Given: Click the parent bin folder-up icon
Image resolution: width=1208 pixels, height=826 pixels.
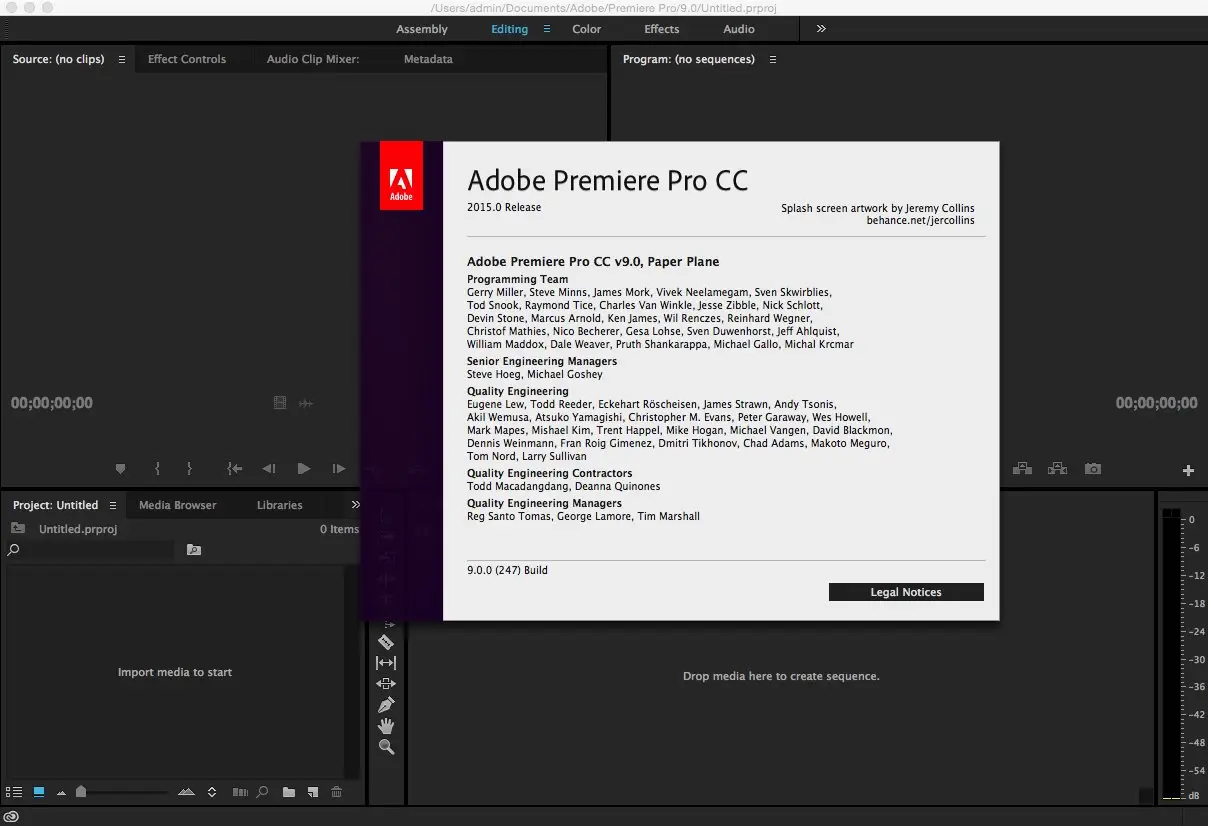Looking at the screenshot, I should click(x=18, y=528).
